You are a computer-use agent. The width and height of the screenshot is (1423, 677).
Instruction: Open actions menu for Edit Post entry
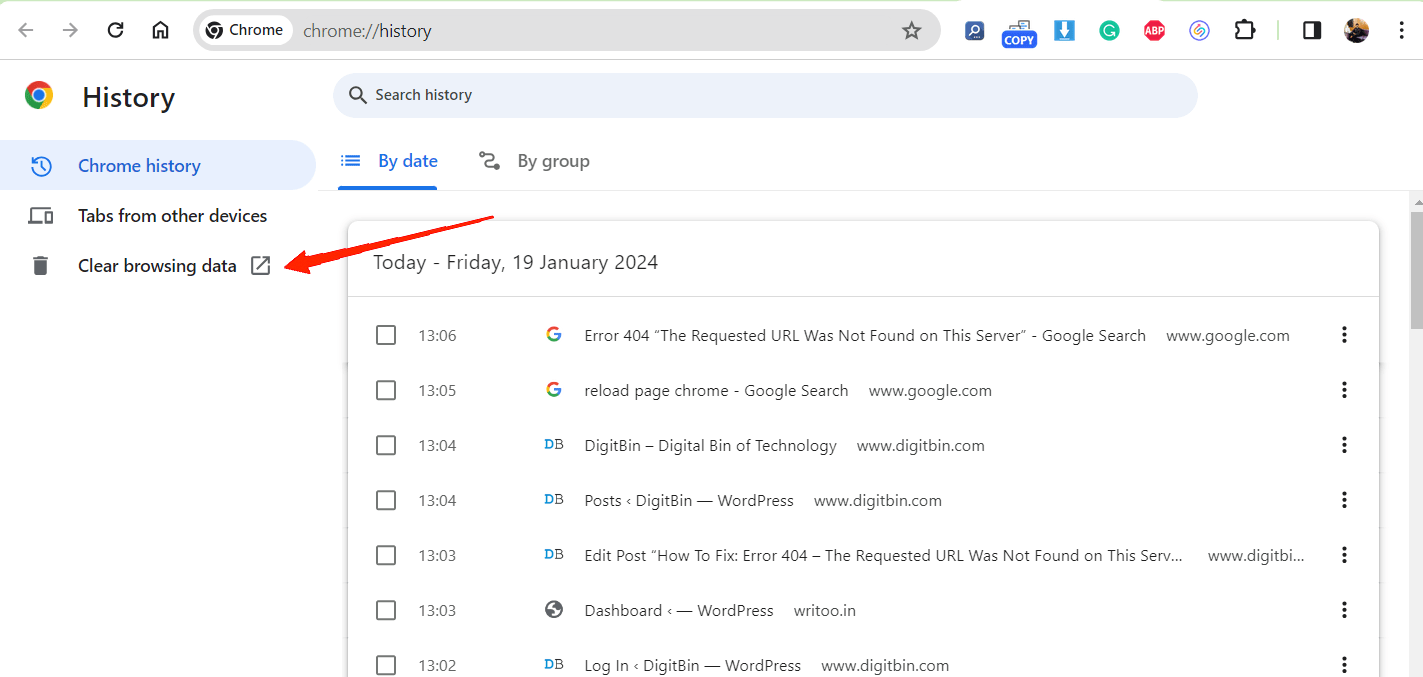1344,555
